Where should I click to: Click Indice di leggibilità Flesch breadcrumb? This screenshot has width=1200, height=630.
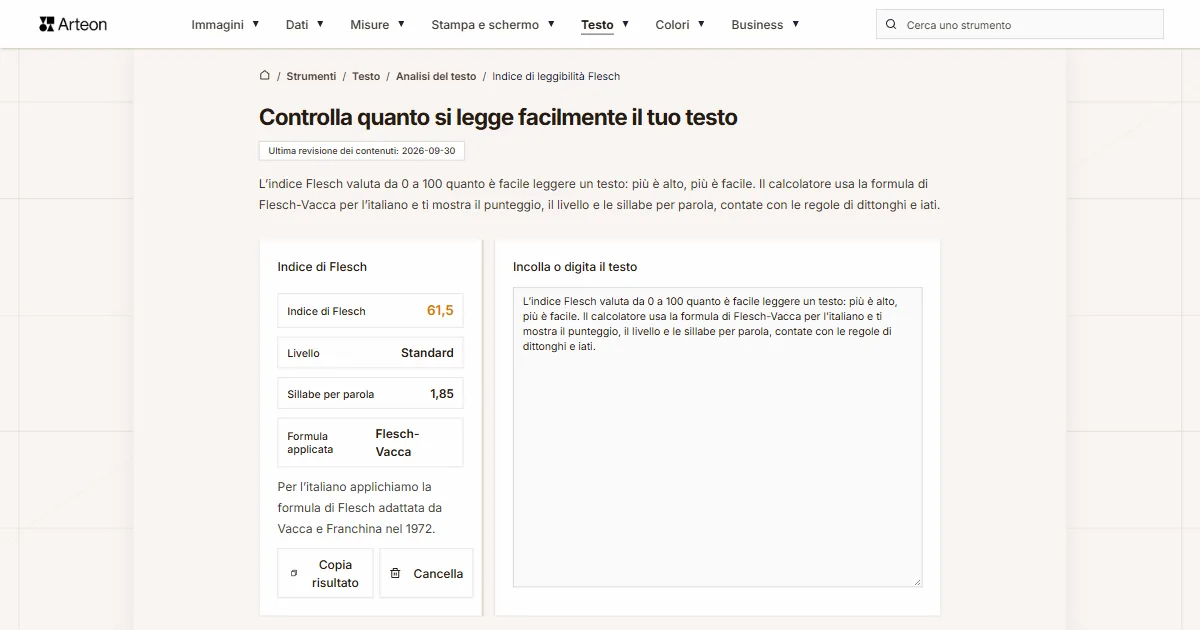pyautogui.click(x=556, y=76)
